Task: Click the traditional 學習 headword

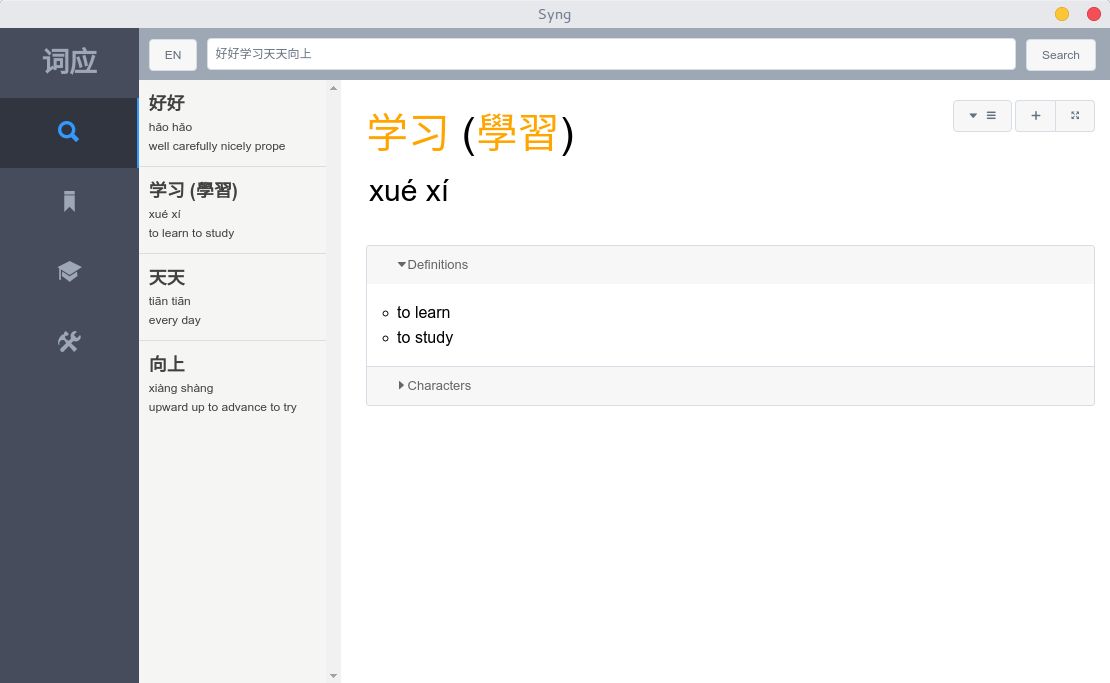Action: click(x=517, y=133)
